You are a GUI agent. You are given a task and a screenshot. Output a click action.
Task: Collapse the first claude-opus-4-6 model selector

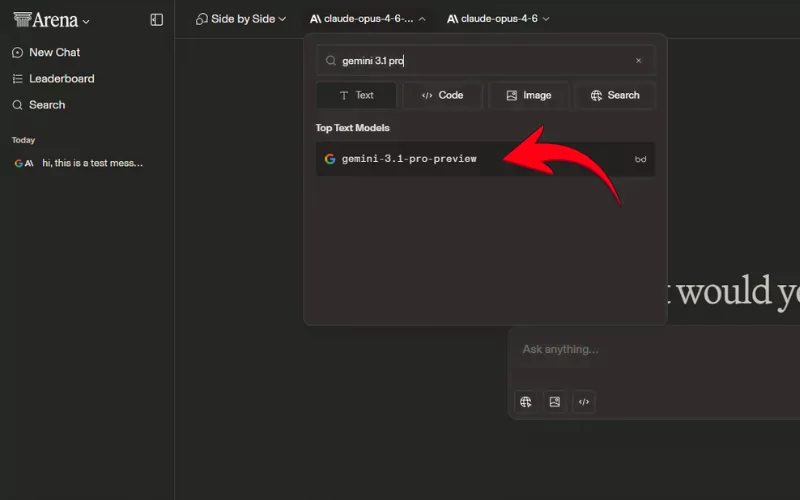tap(367, 19)
